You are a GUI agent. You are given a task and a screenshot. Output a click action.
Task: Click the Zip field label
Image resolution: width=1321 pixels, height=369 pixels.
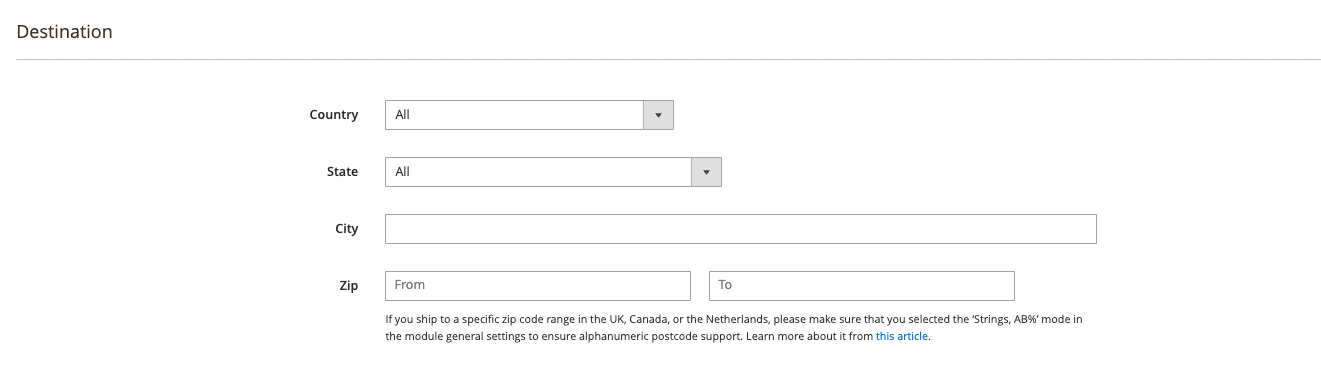pos(349,286)
